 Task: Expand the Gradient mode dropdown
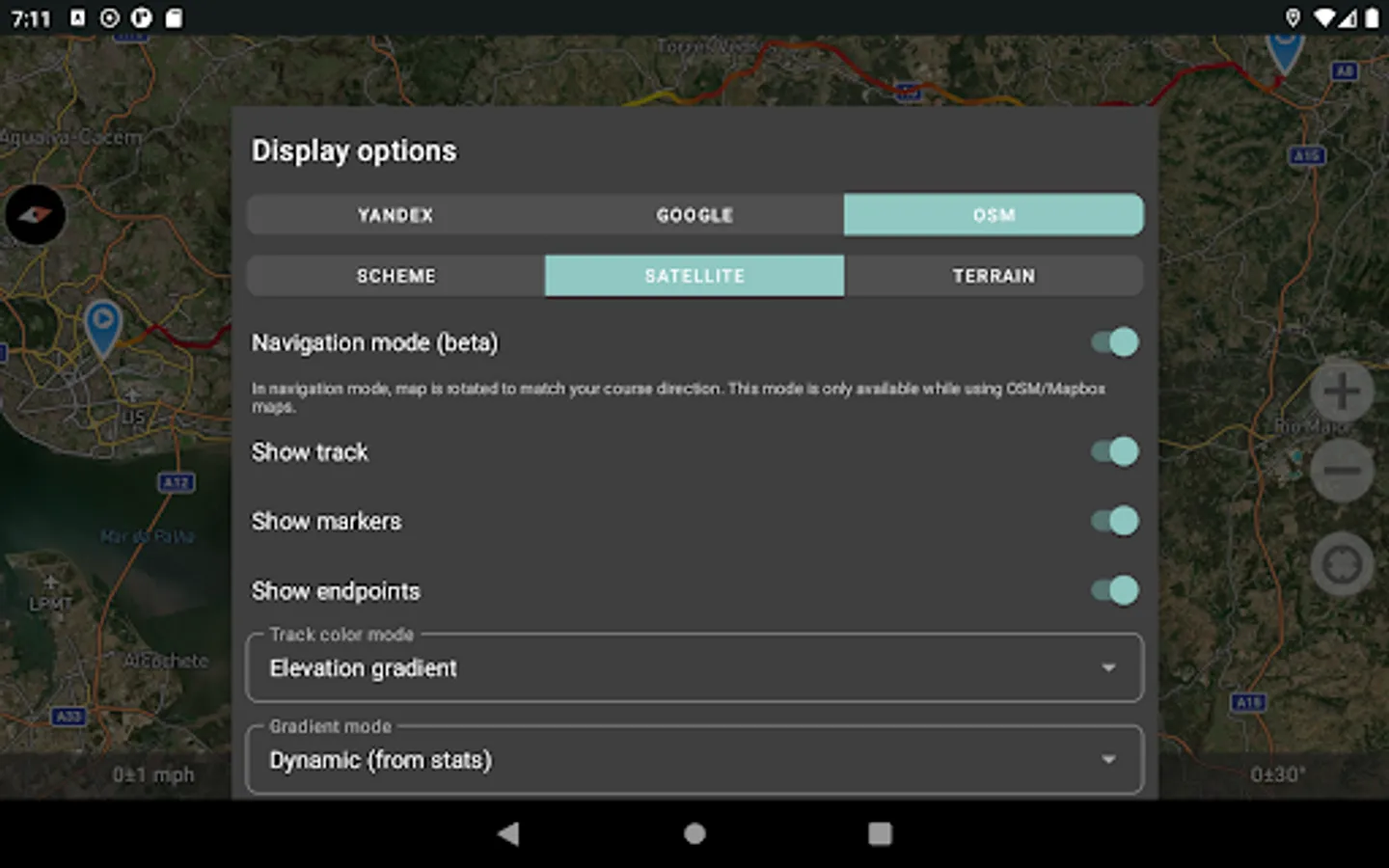[694, 760]
